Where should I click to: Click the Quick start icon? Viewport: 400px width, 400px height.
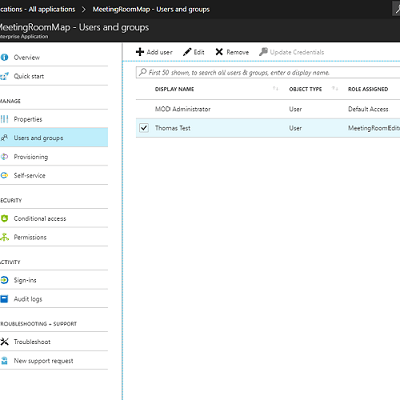tap(4, 76)
